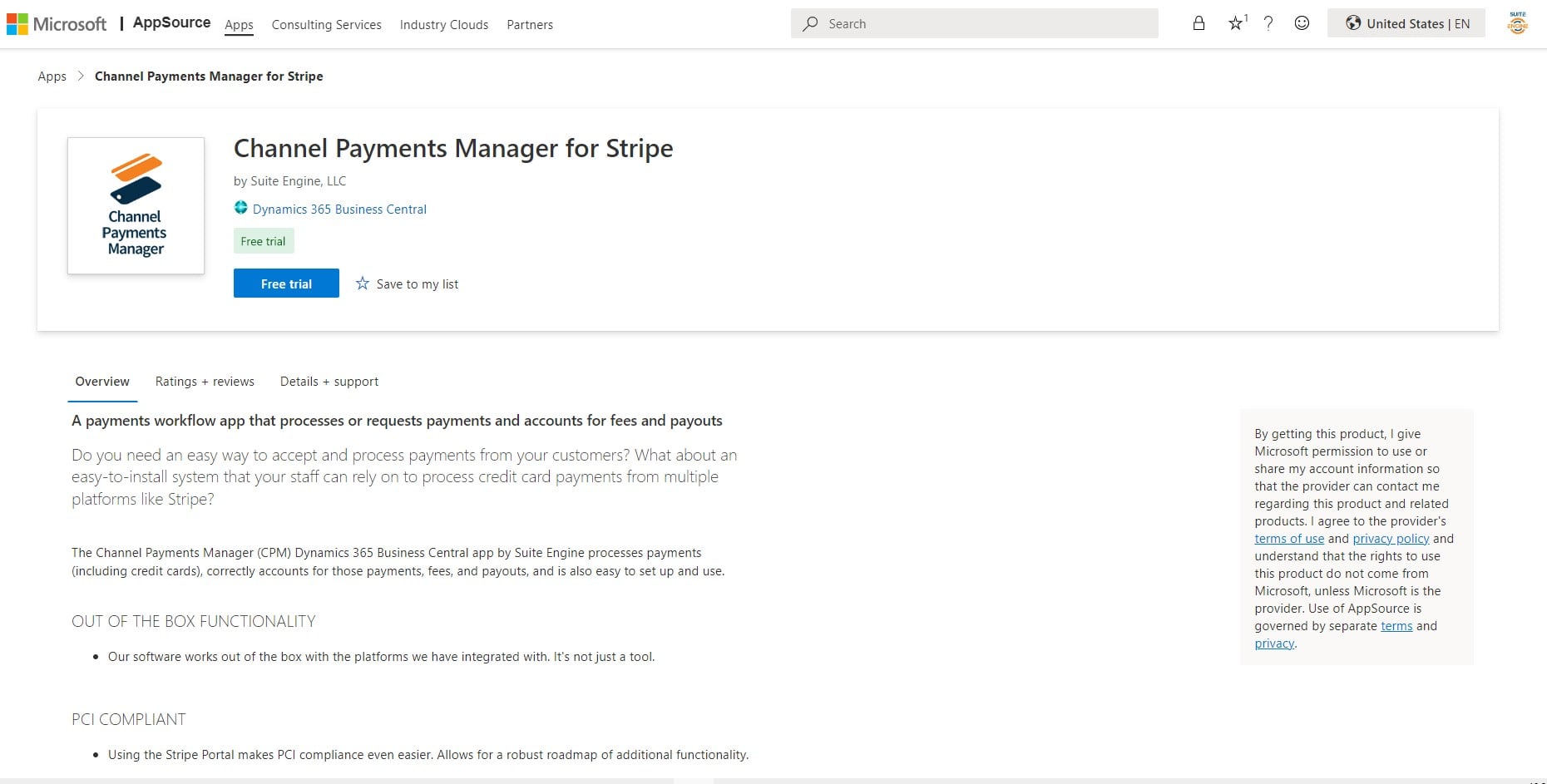Open Consulting Services menu
1547x784 pixels.
click(x=326, y=25)
